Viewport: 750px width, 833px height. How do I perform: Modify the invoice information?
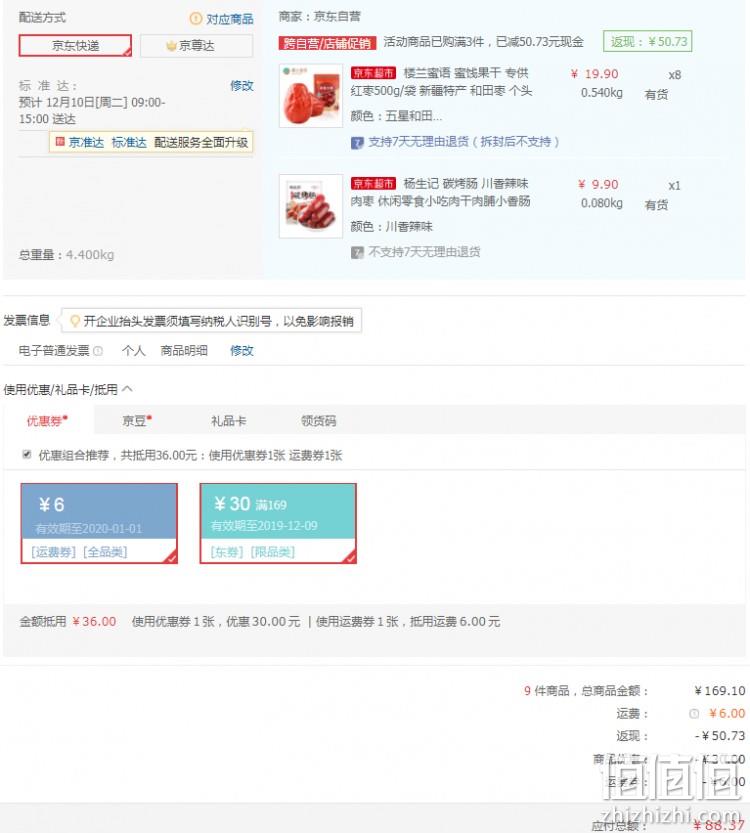point(242,351)
